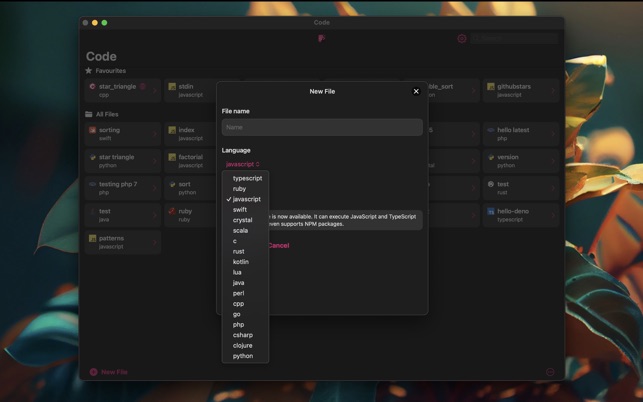Open the test java file
Image resolution: width=643 pixels, height=402 pixels.
123,215
